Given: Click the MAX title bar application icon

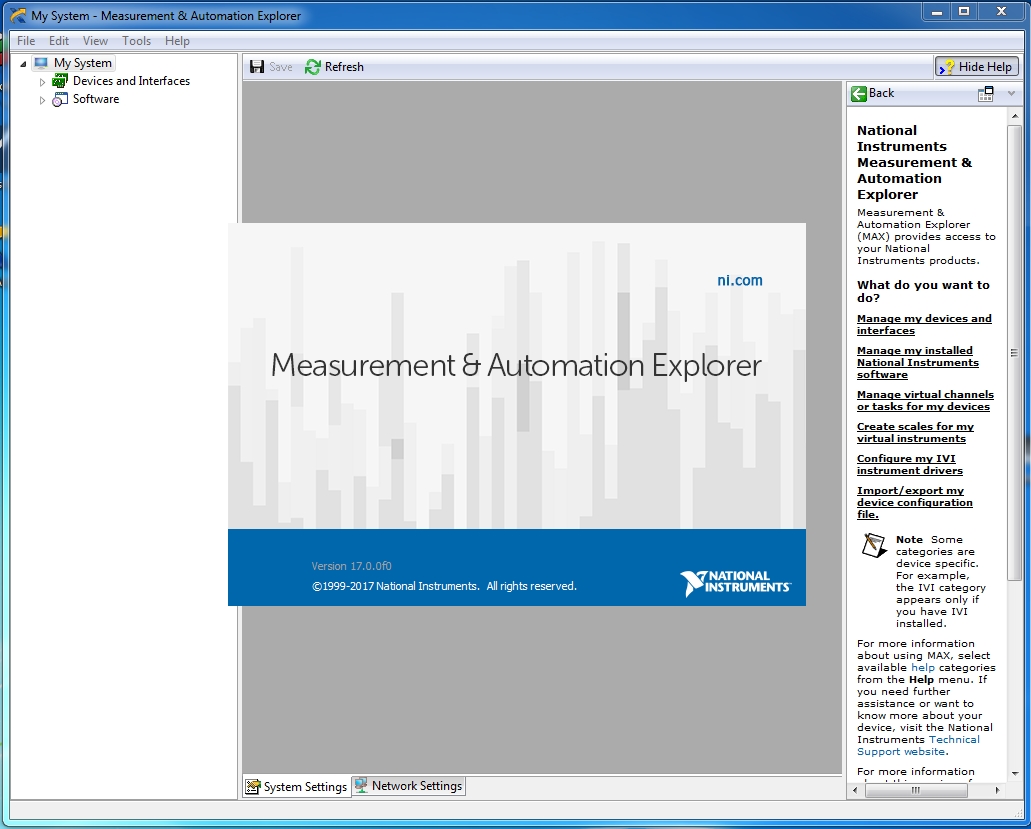Looking at the screenshot, I should click(18, 15).
